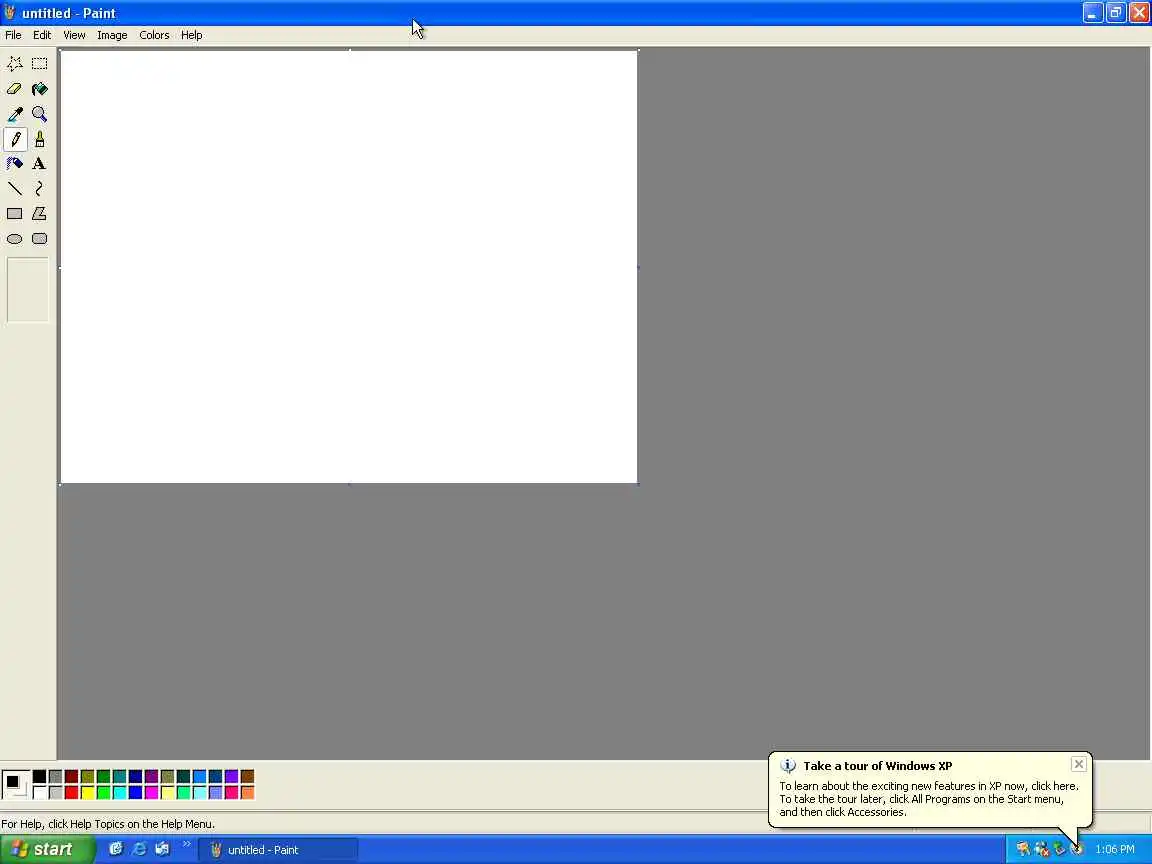1152x864 pixels.
Task: Choose the Brush tool
Action: click(x=40, y=139)
